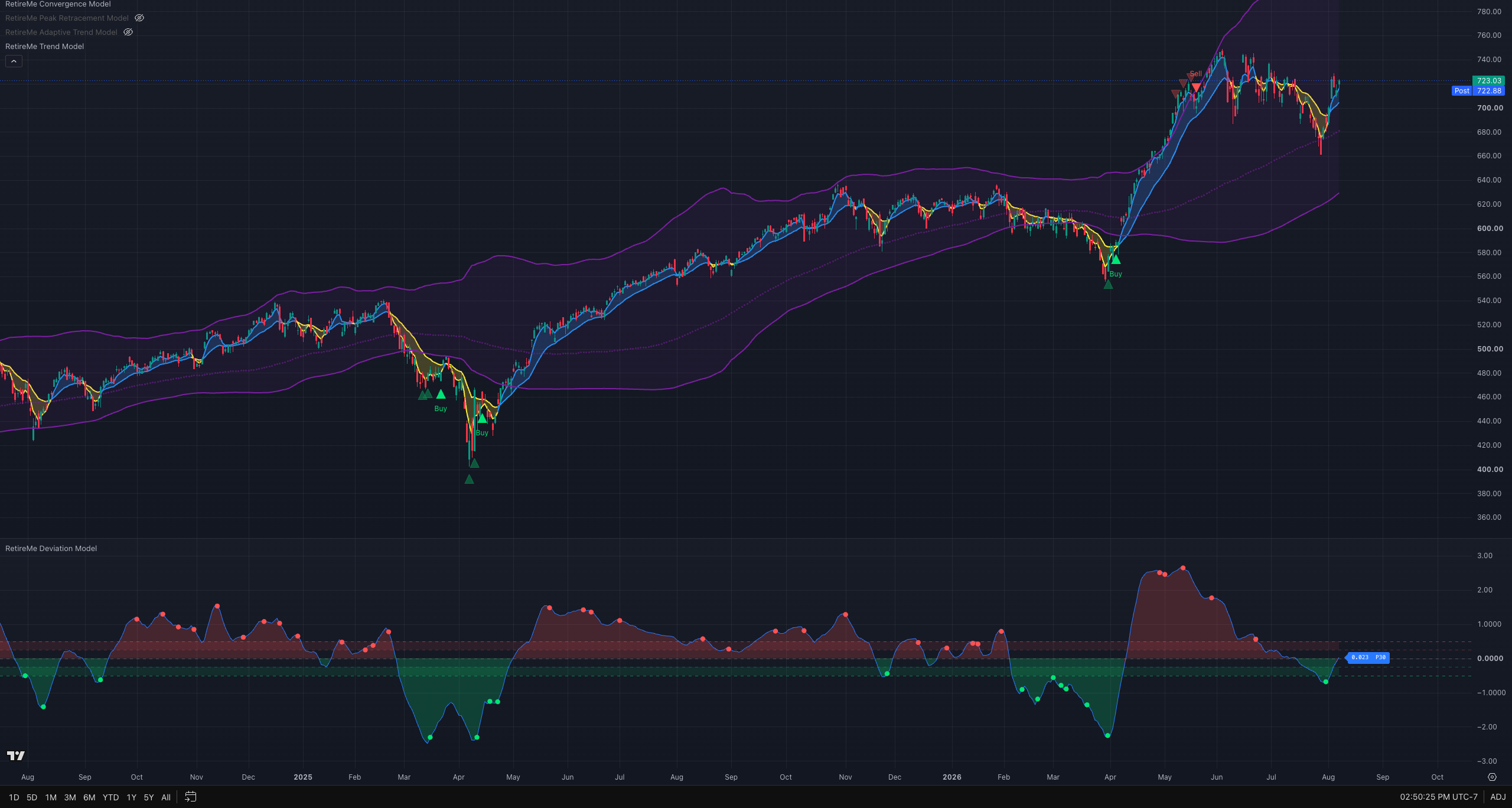Click the 780.00 price axis label

coord(1489,12)
